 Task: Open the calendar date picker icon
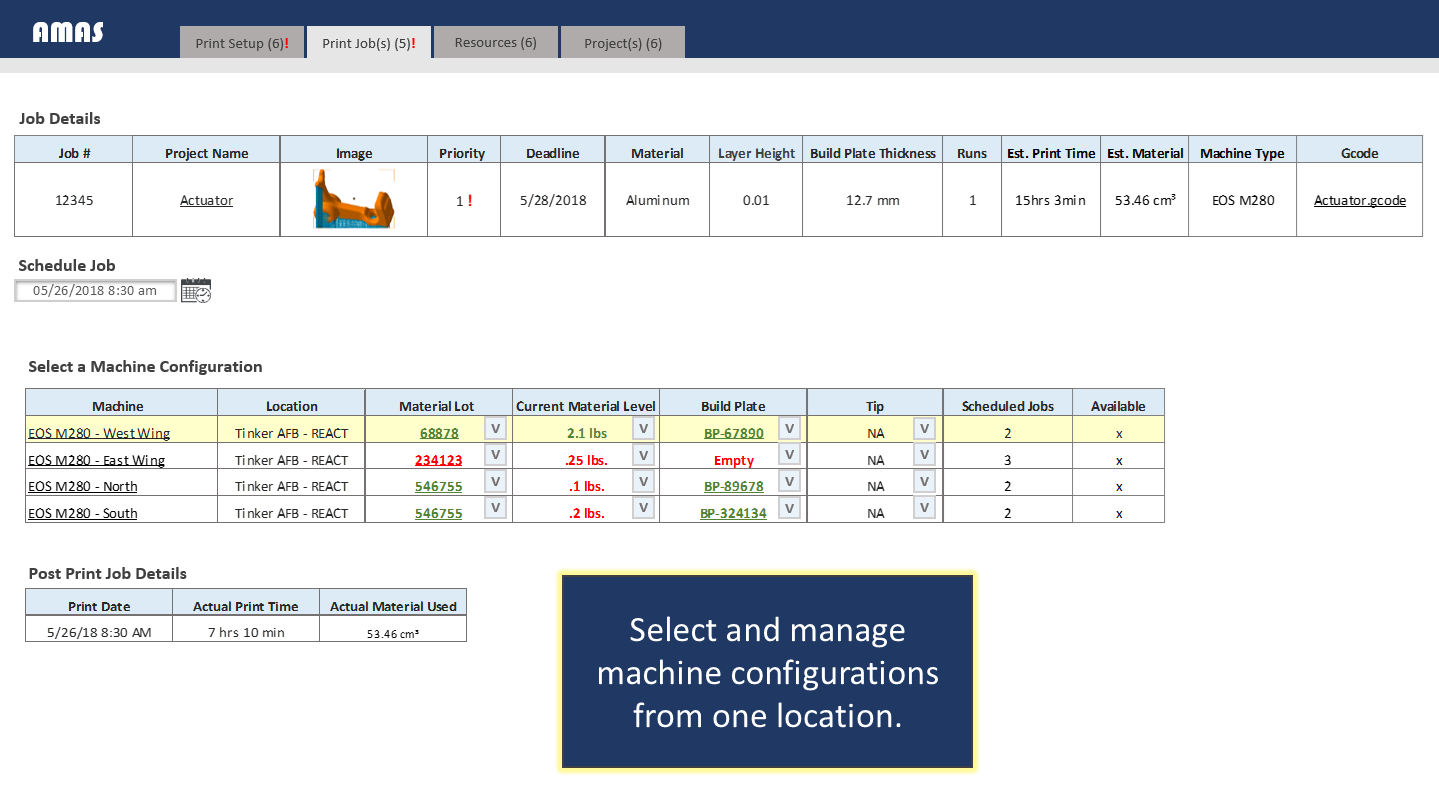point(196,291)
